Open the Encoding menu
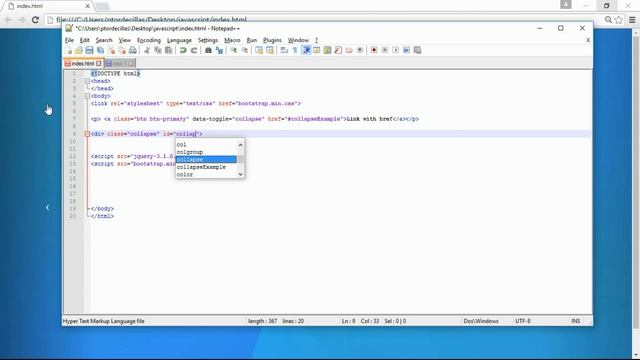The width and height of the screenshot is (640, 360). [x=149, y=40]
